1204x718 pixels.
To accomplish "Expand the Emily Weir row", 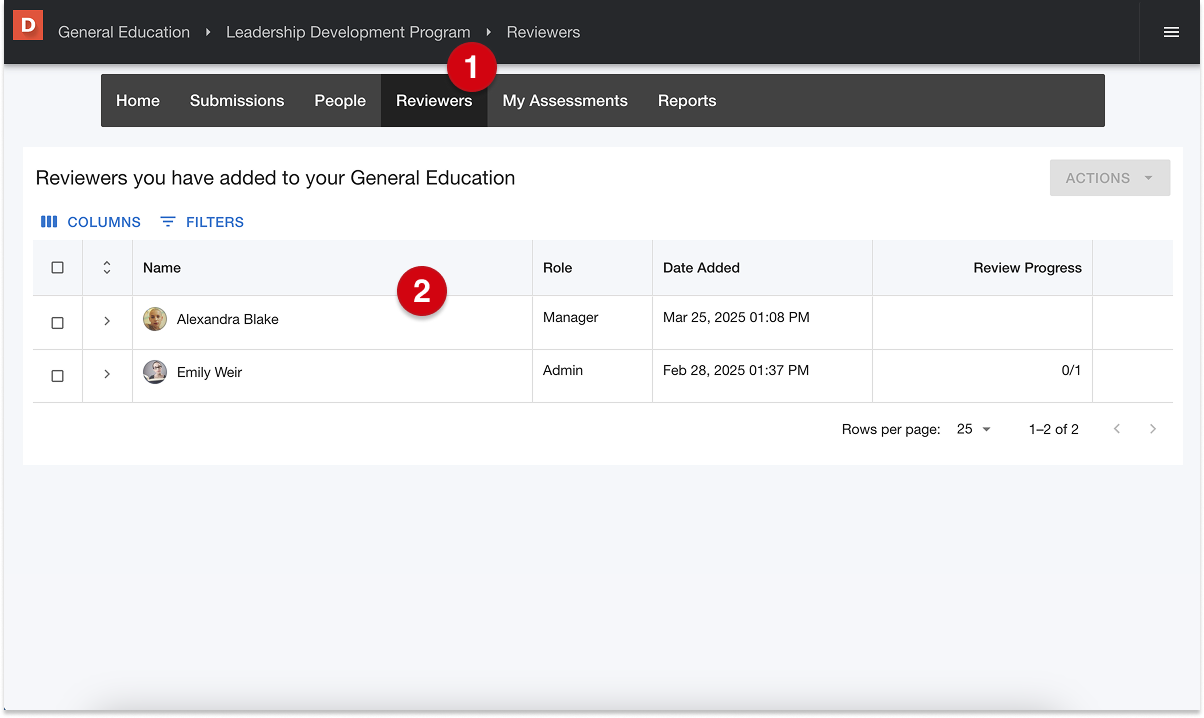I will tap(107, 374).
